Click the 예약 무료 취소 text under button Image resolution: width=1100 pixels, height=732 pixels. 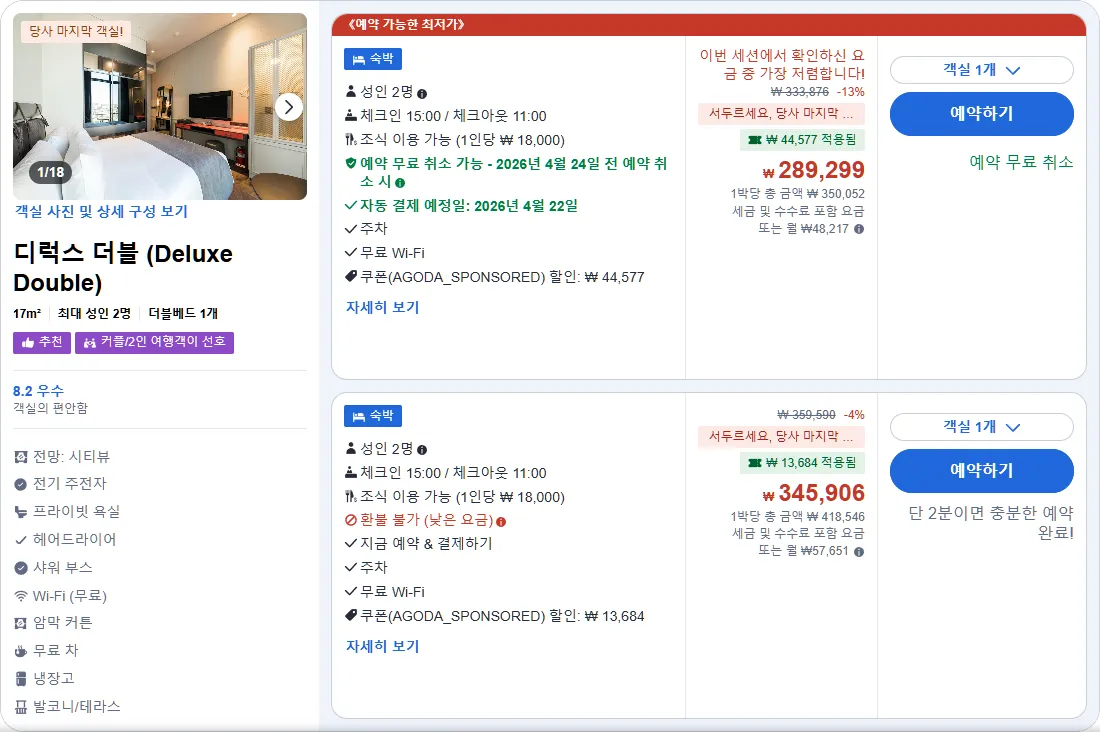pos(1021,162)
